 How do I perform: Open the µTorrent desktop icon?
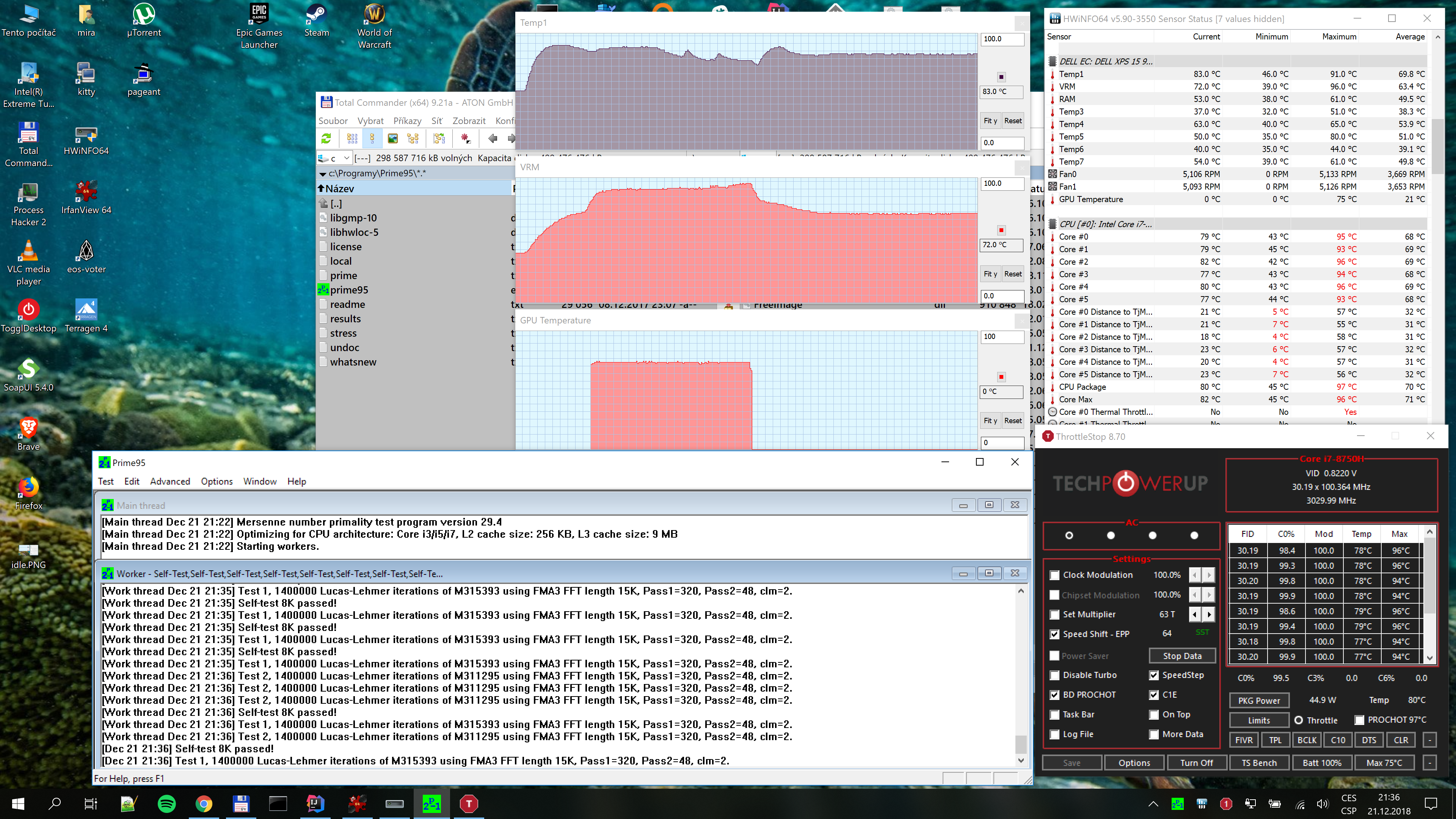point(144,20)
